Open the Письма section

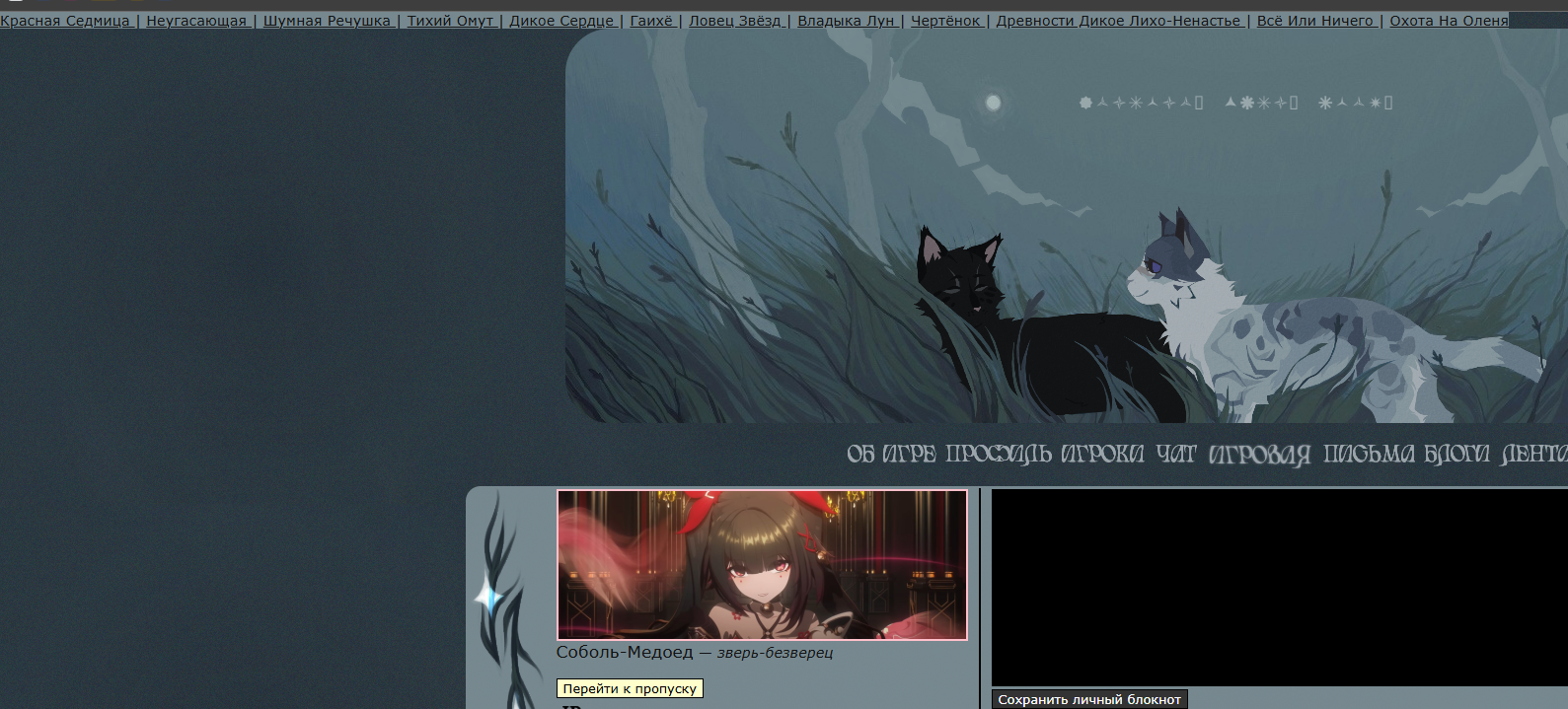click(x=1368, y=455)
